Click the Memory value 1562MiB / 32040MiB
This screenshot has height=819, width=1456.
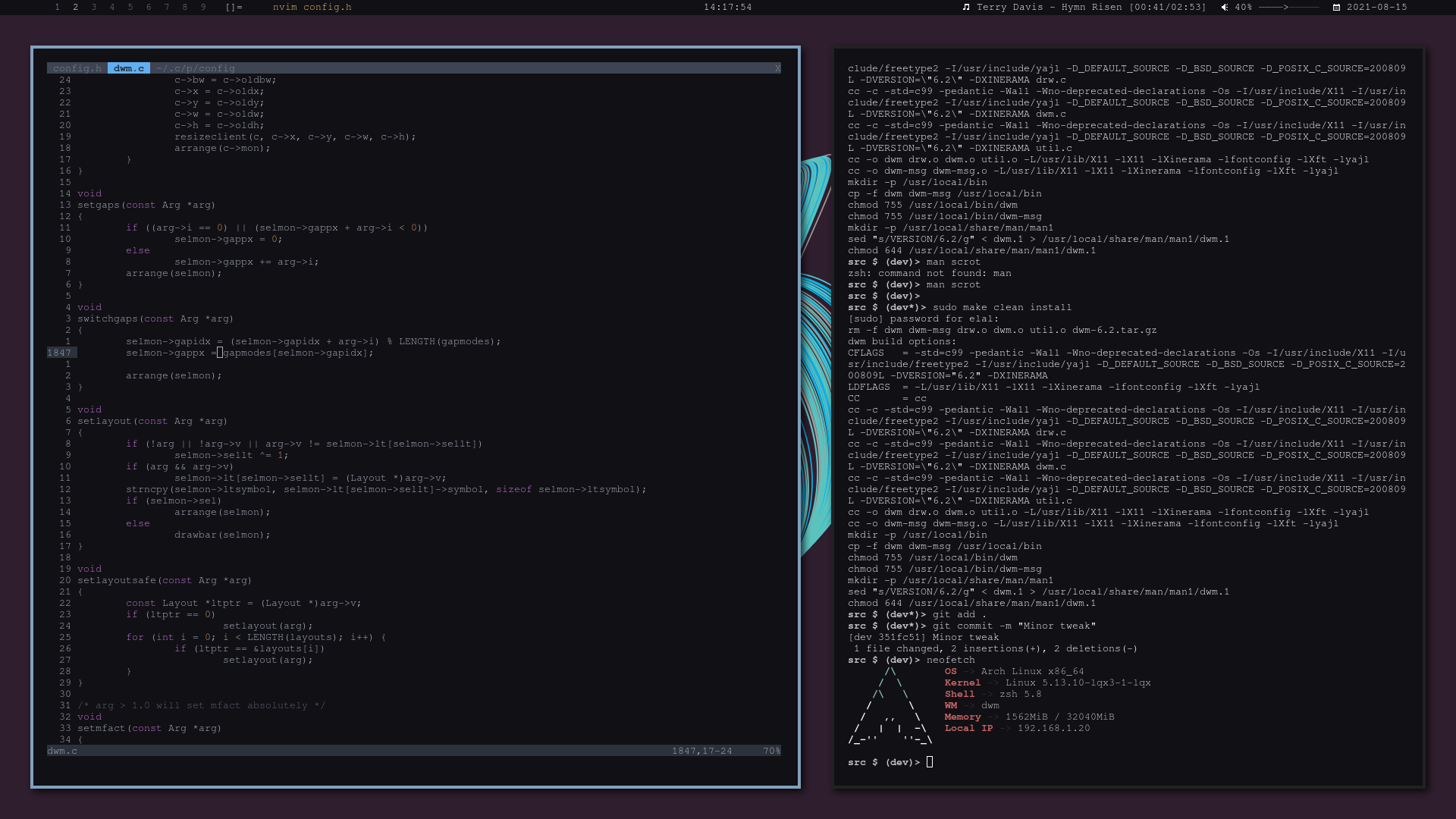pyautogui.click(x=1059, y=717)
